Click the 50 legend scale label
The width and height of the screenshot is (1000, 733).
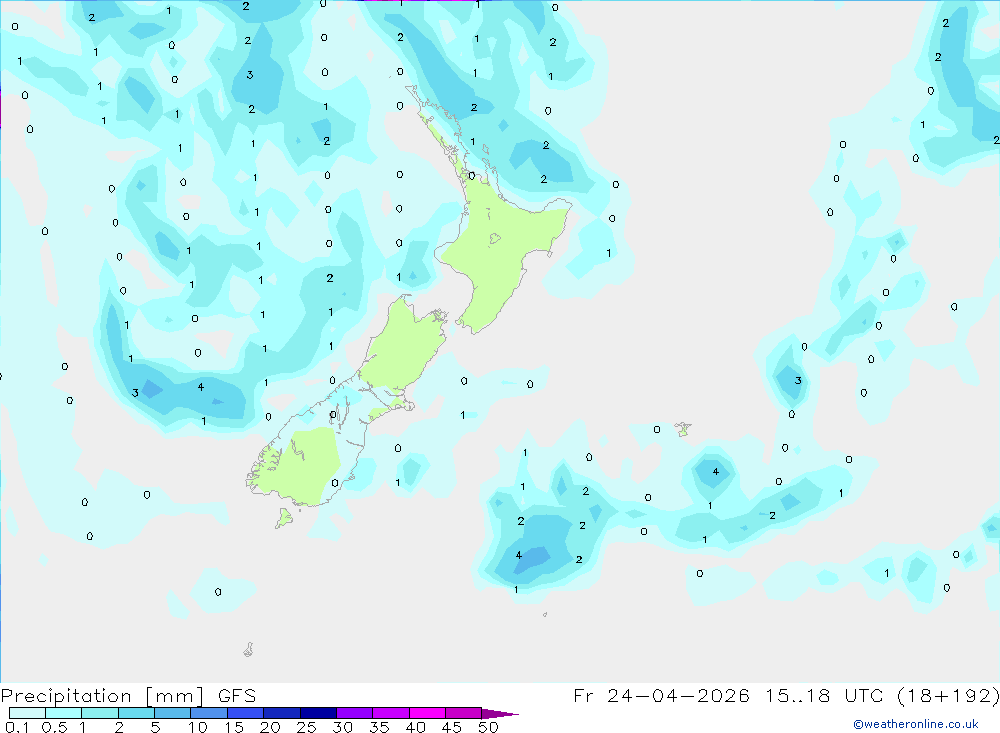[489, 727]
